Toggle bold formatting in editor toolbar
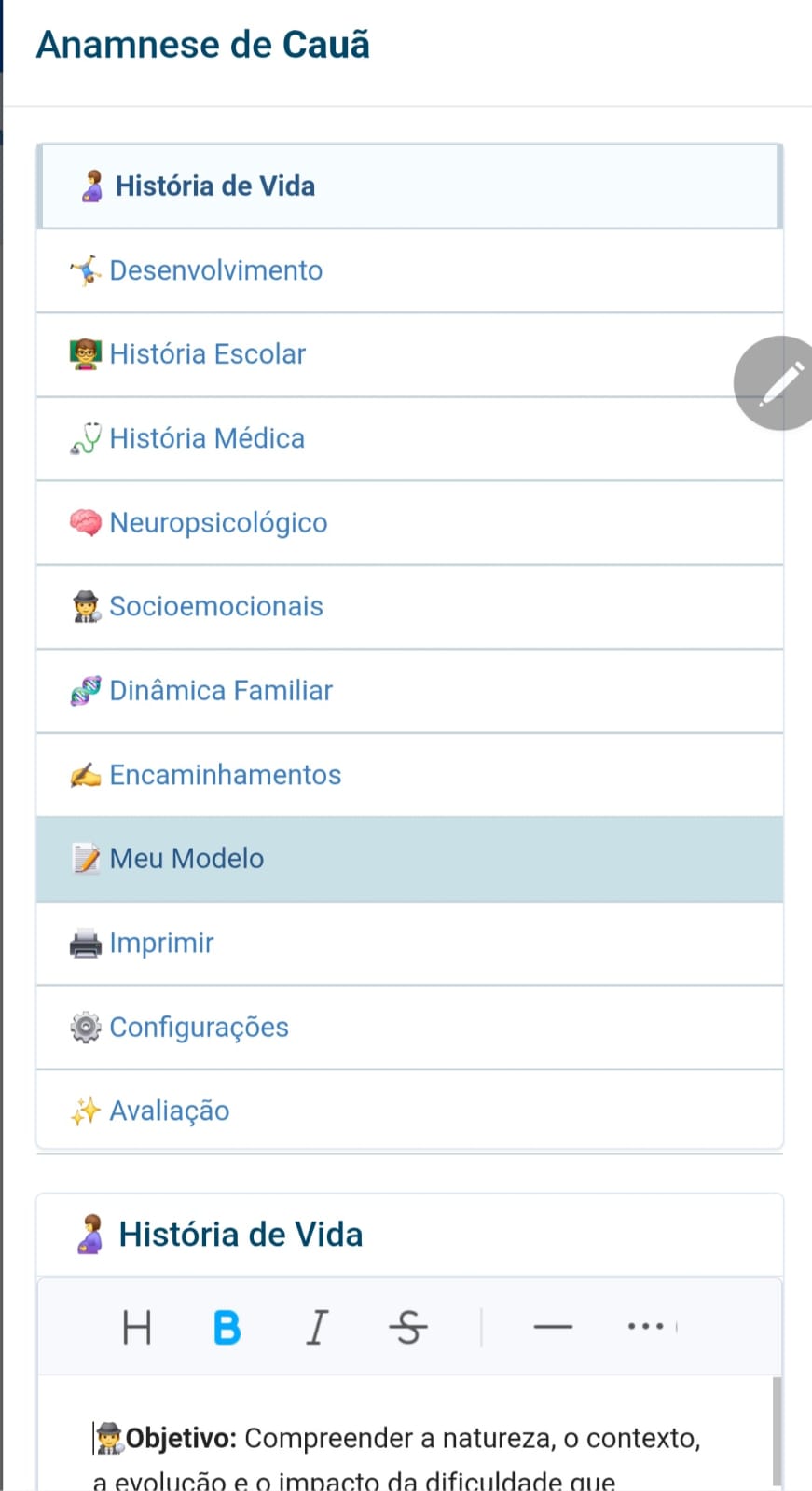This screenshot has width=812, height=1491. tap(227, 1327)
